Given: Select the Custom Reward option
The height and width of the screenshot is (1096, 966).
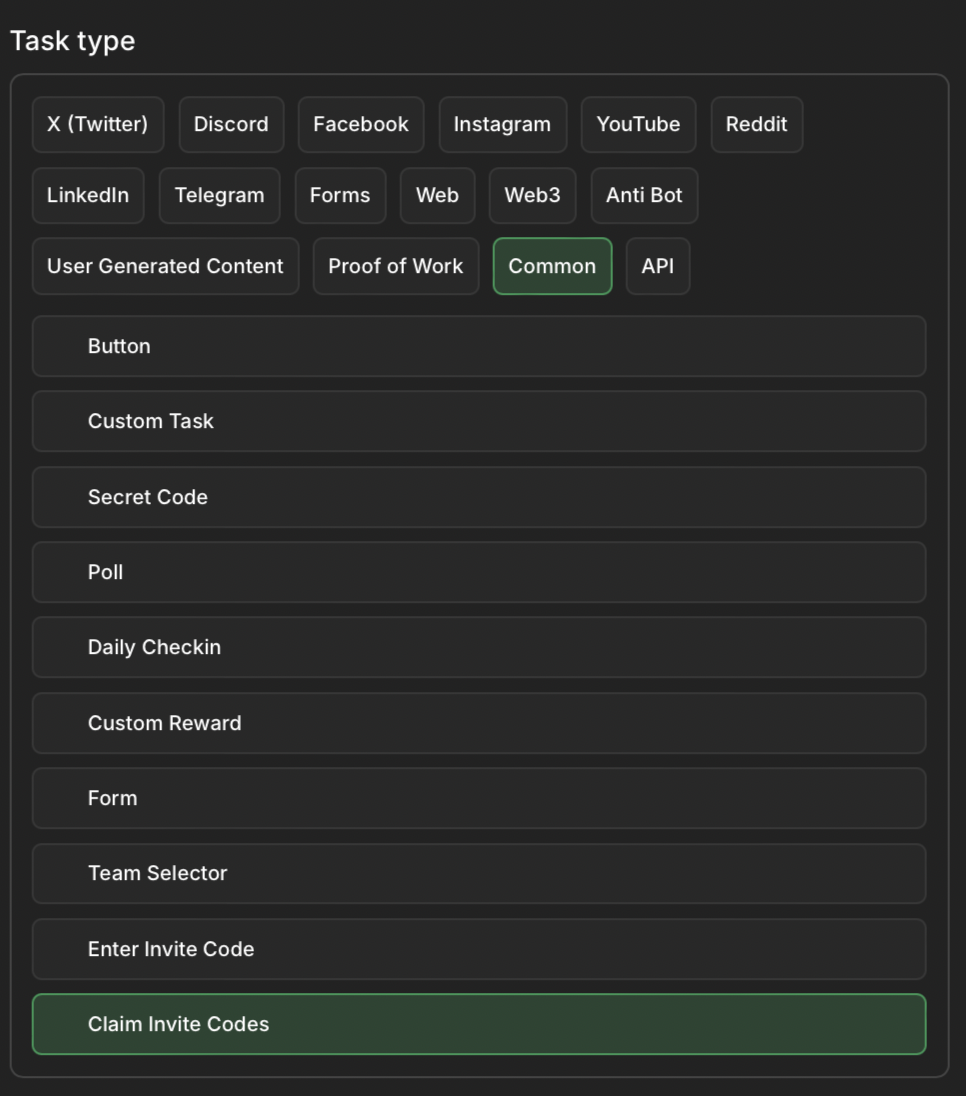Looking at the screenshot, I should point(478,723).
